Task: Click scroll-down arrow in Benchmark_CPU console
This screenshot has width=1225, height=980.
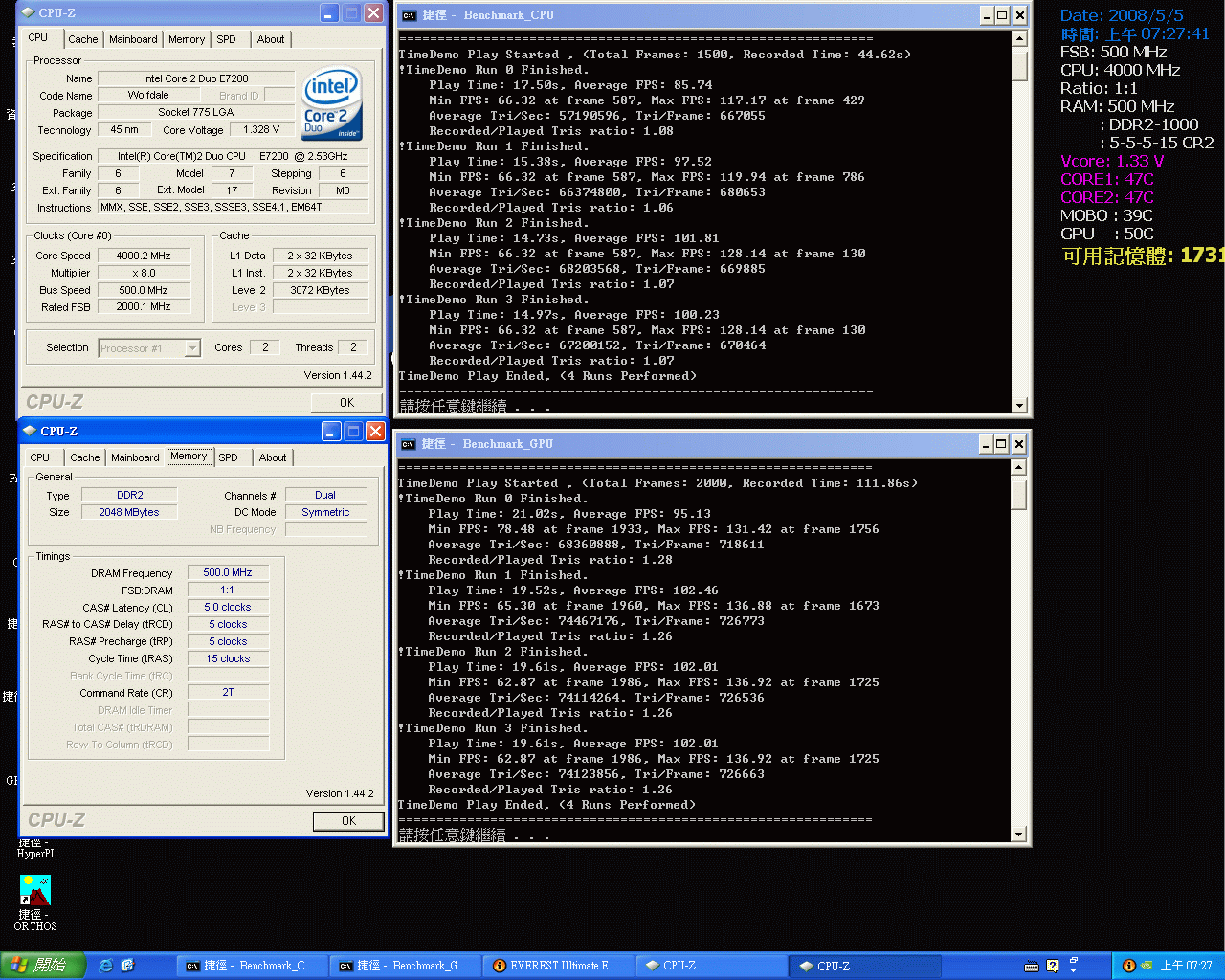Action: pos(1019,405)
